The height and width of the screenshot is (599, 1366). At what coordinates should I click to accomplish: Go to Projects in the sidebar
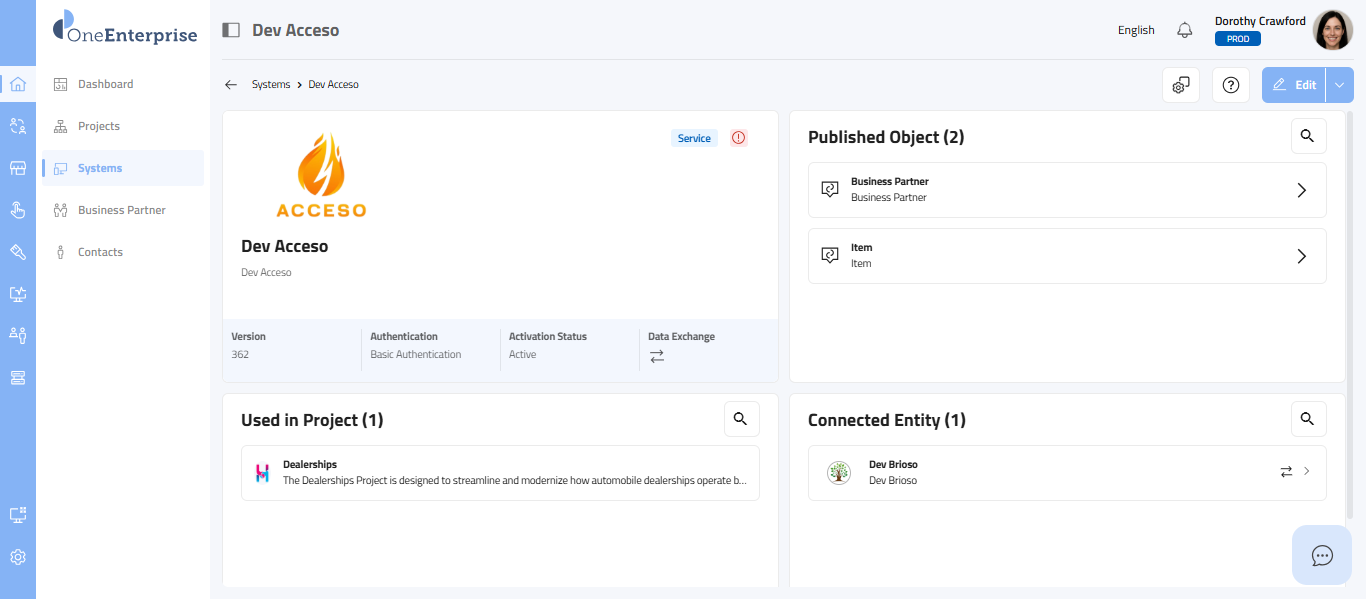click(98, 126)
